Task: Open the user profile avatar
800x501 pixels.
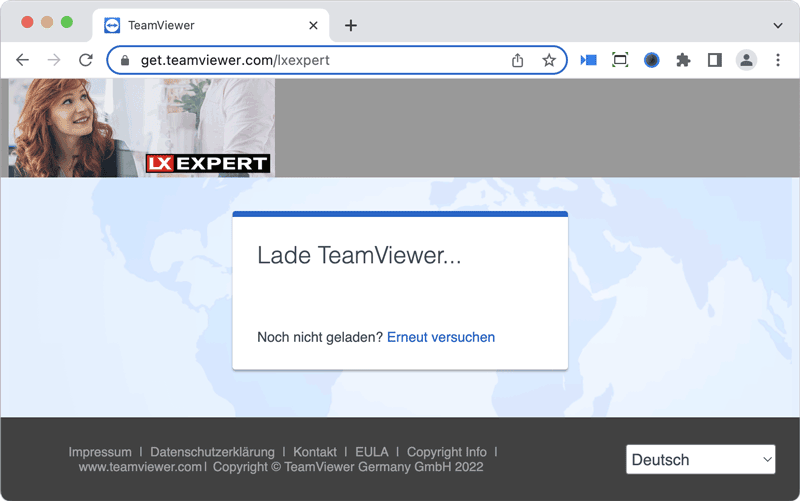Action: click(746, 60)
